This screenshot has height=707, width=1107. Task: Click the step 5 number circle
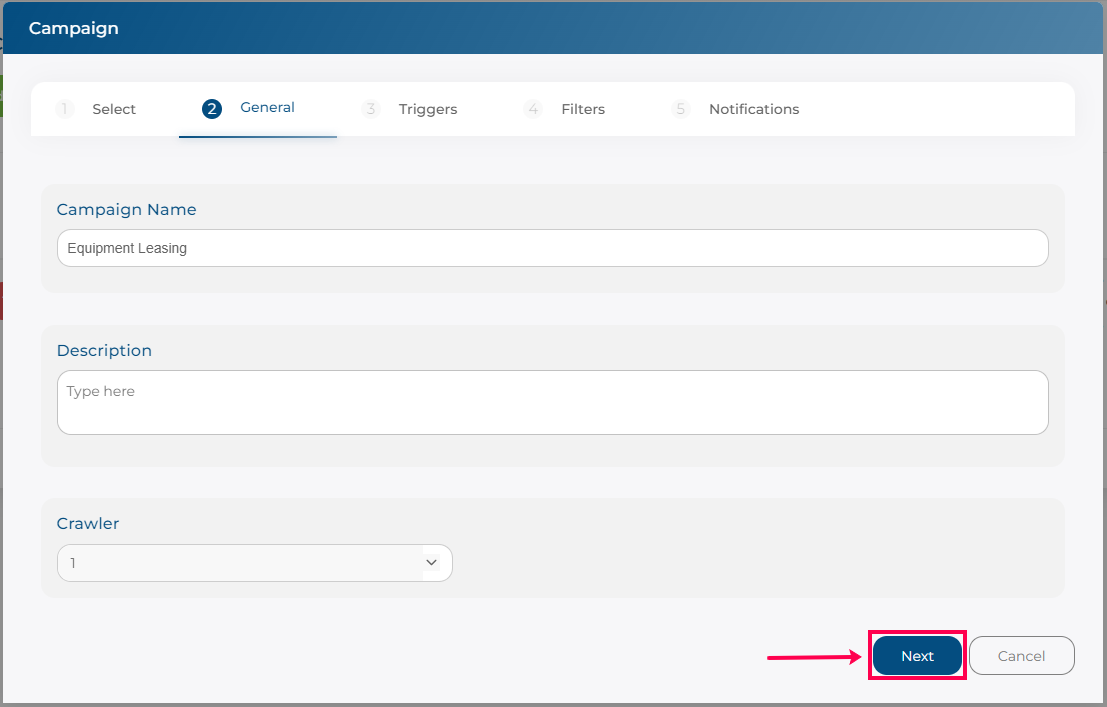[x=681, y=109]
